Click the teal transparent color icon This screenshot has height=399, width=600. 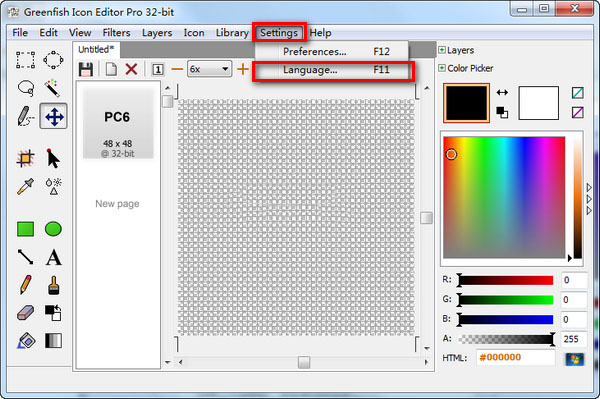point(578,92)
